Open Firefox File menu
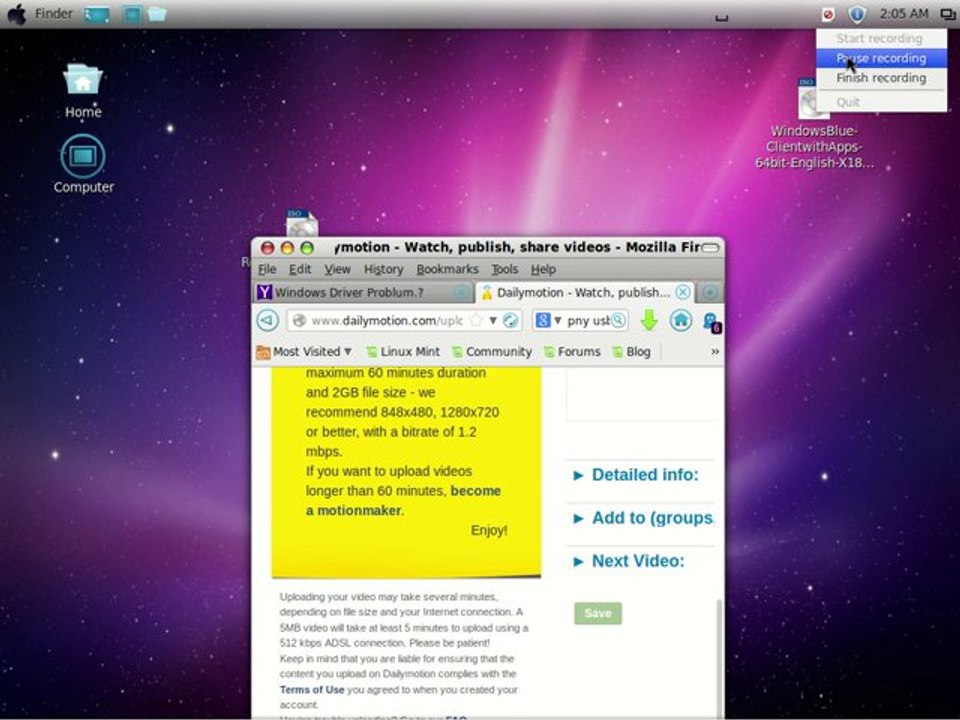Screen dimensions: 960x720 tap(267, 269)
